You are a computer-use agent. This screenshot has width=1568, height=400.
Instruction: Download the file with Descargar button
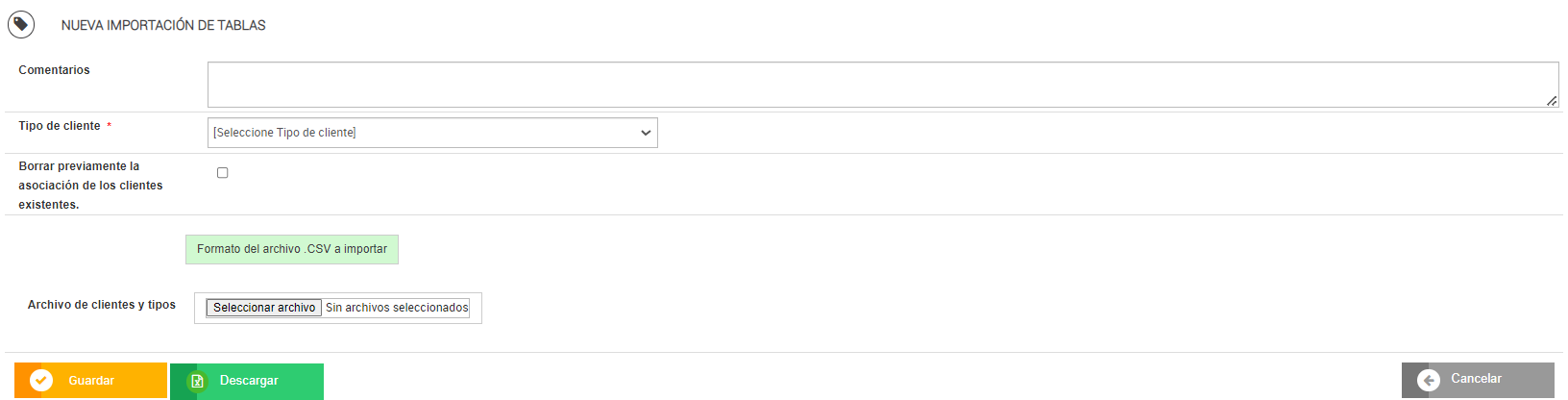247,381
